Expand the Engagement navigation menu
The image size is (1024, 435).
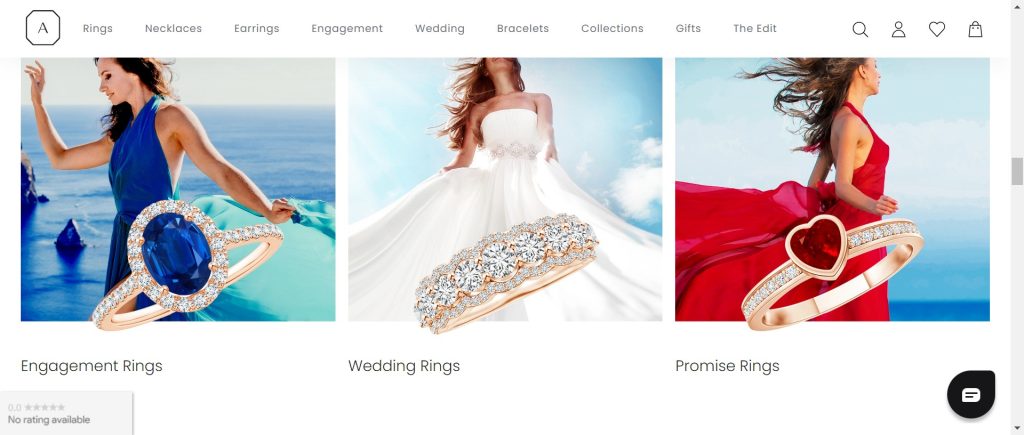pyautogui.click(x=347, y=29)
